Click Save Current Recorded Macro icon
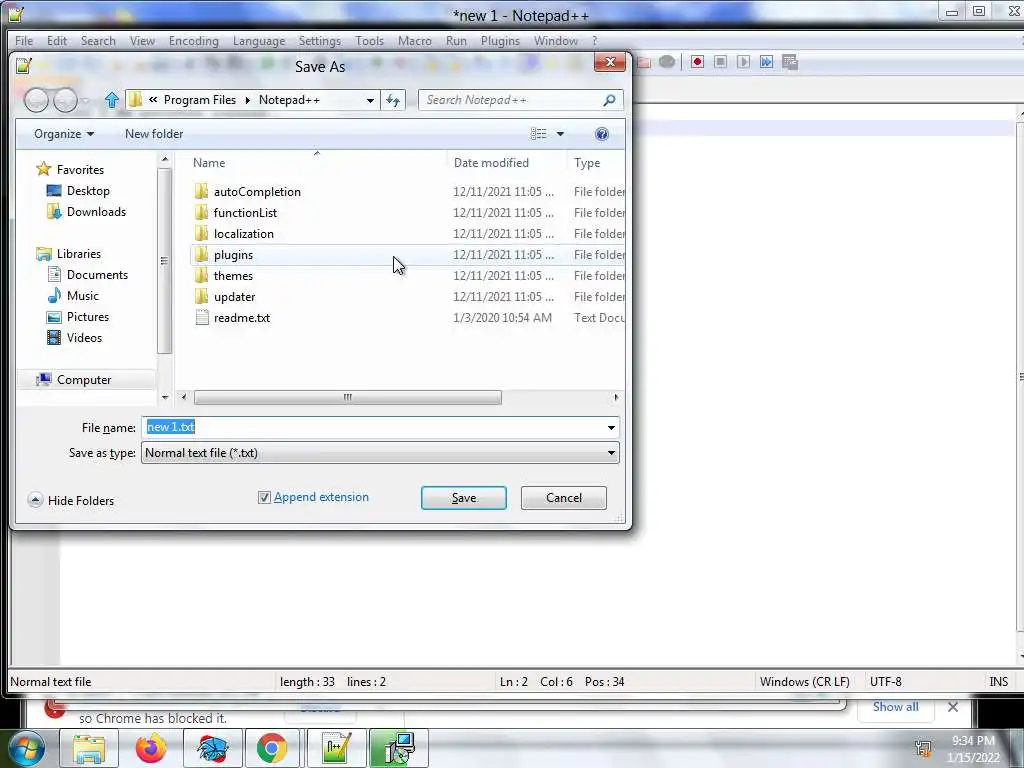 coord(790,62)
